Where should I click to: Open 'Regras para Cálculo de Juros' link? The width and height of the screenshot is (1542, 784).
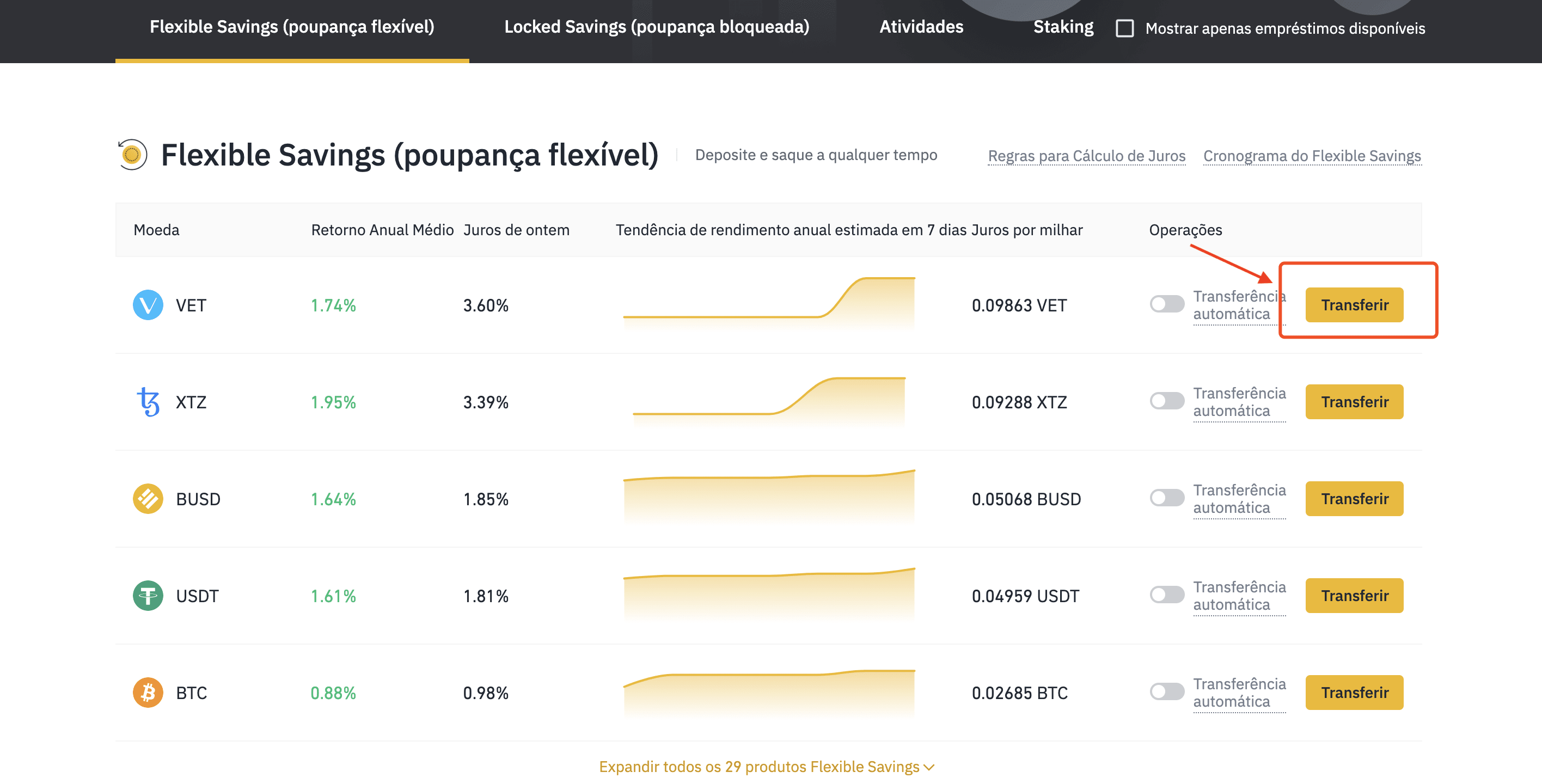[1086, 156]
